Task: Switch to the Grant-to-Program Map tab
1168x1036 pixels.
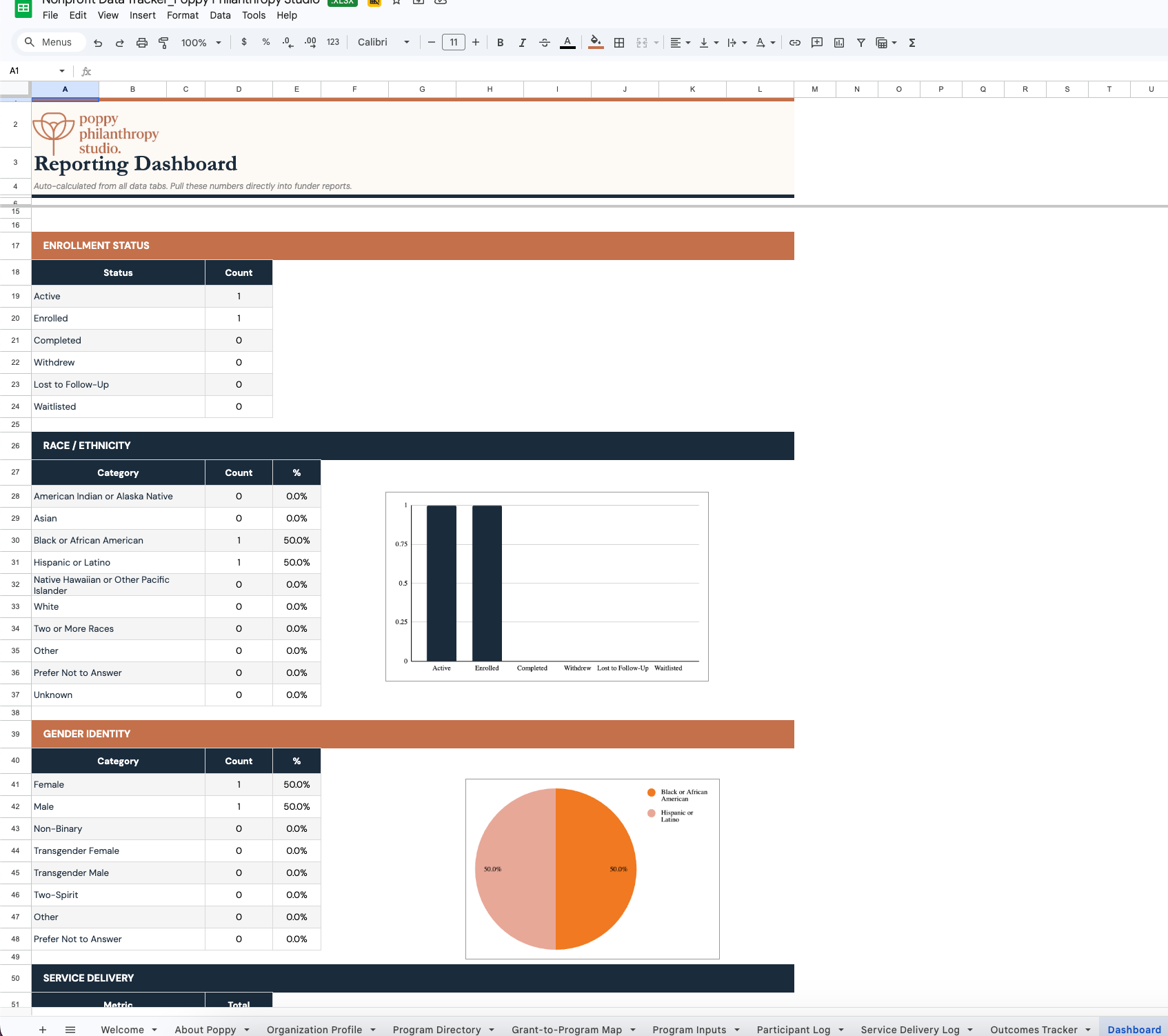Action: (567, 1029)
